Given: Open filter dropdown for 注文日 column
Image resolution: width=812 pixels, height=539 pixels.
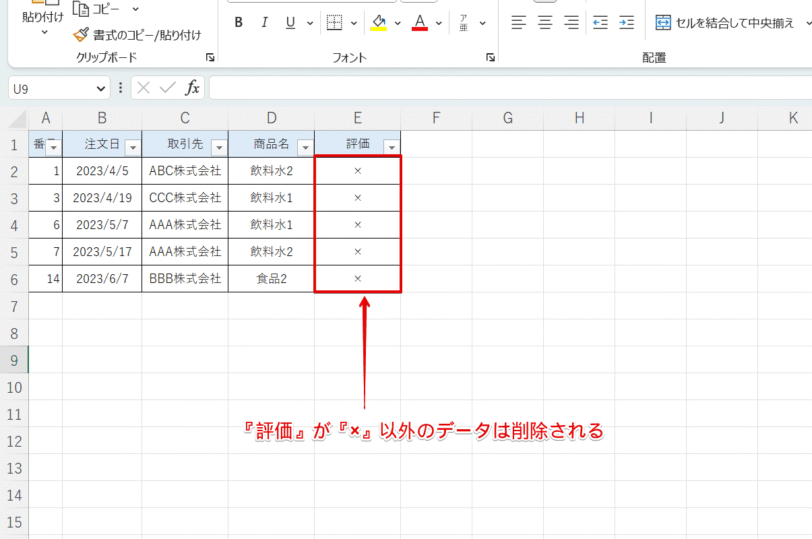Looking at the screenshot, I should (x=133, y=148).
